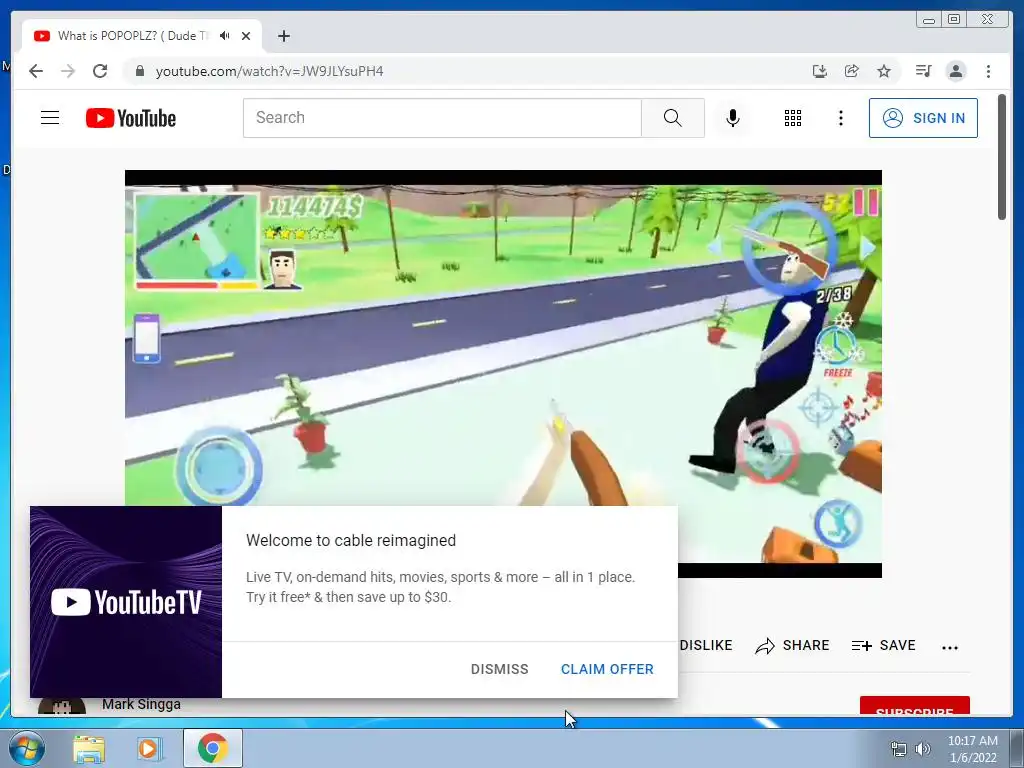Open more actions ellipsis under video
Screen dimensions: 1024x768
click(950, 647)
